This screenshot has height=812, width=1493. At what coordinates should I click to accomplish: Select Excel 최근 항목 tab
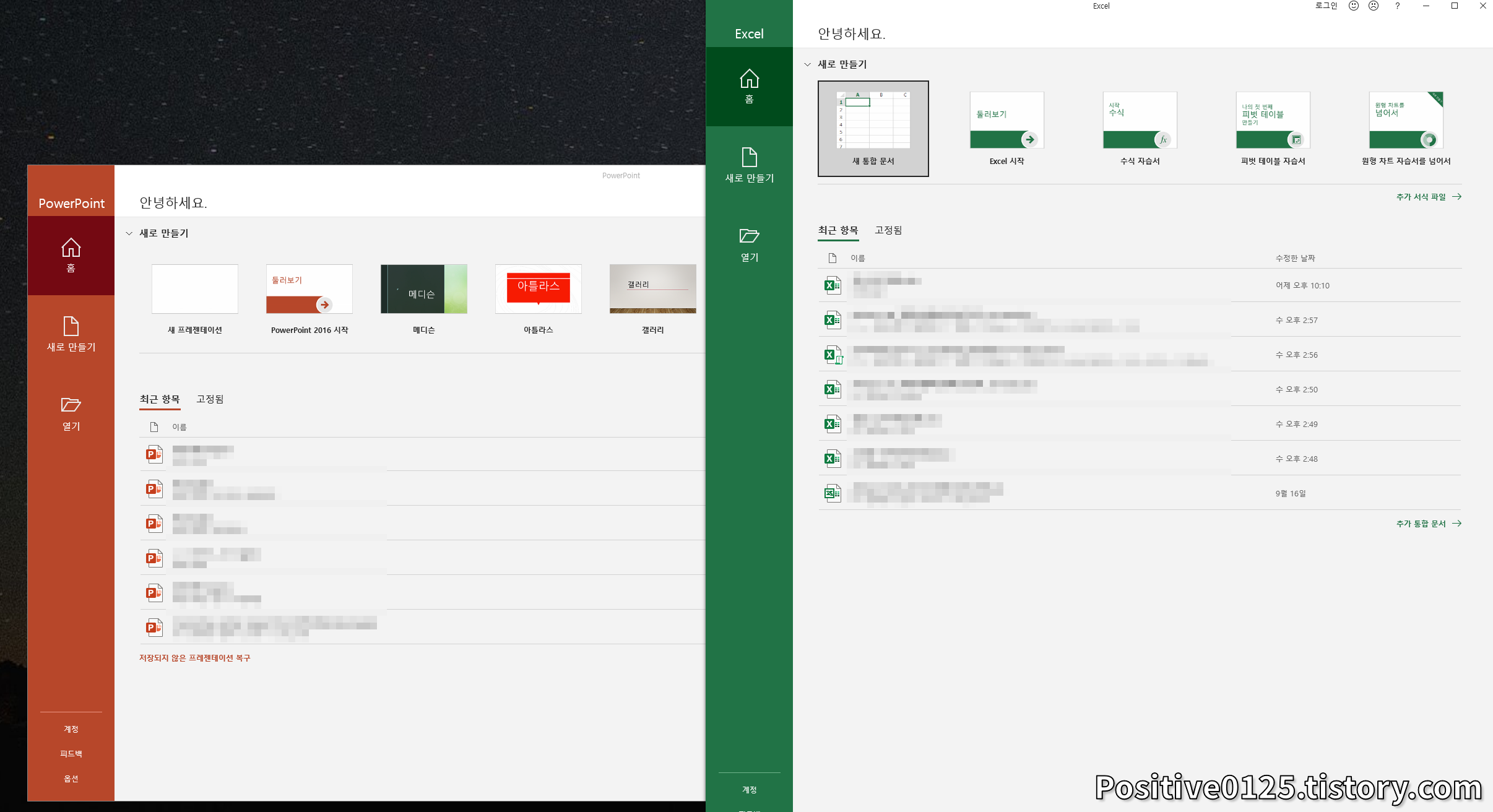837,230
